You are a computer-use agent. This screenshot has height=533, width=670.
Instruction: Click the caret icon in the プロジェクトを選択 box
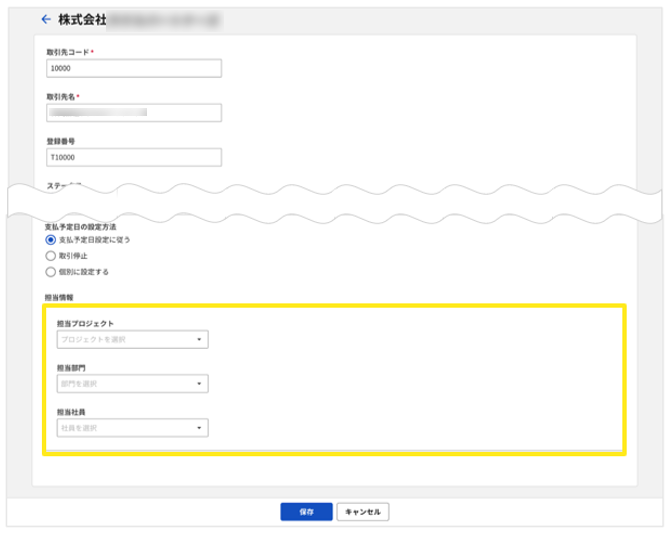tap(199, 340)
